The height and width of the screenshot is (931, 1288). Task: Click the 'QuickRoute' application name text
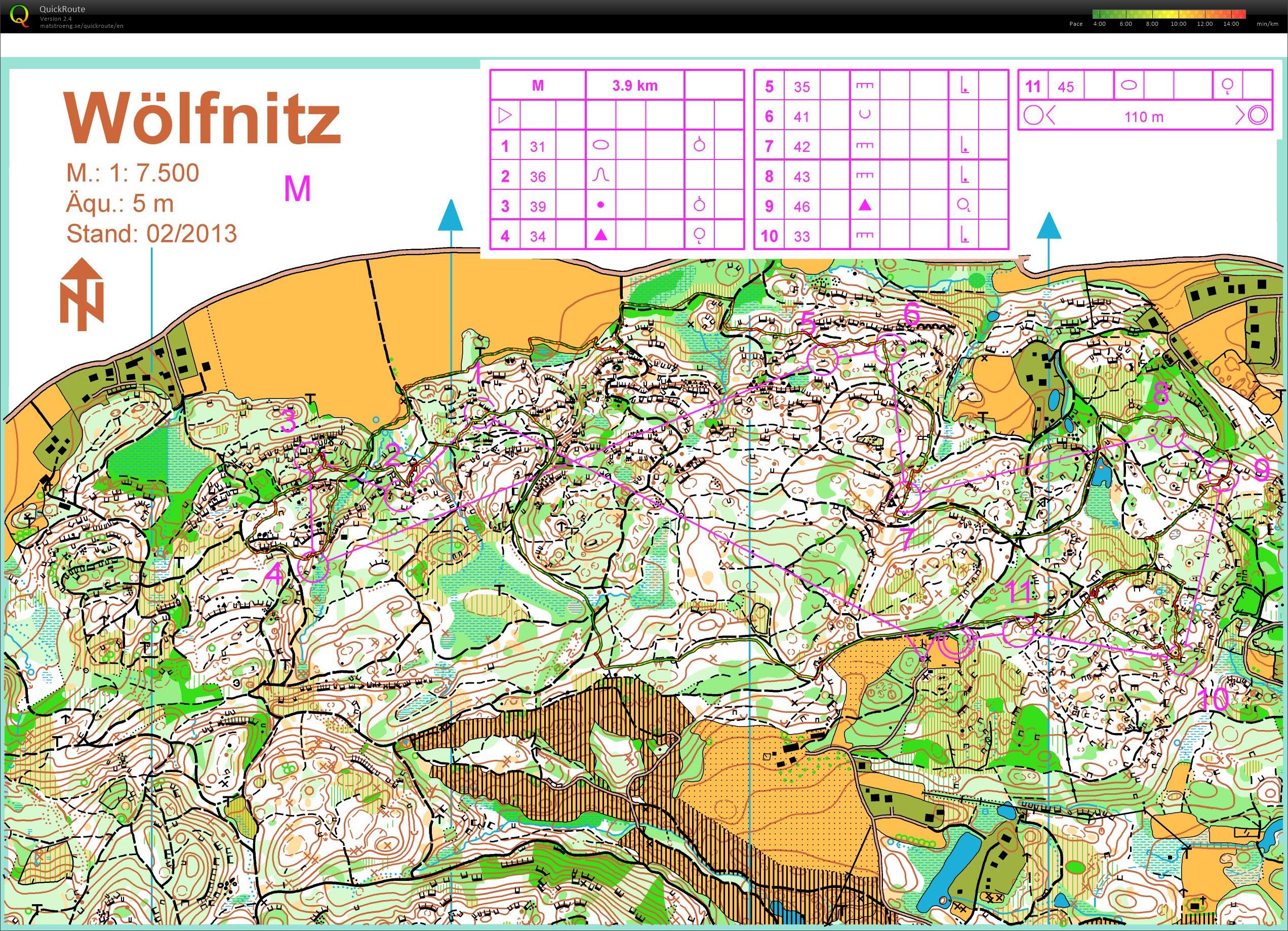click(x=62, y=9)
